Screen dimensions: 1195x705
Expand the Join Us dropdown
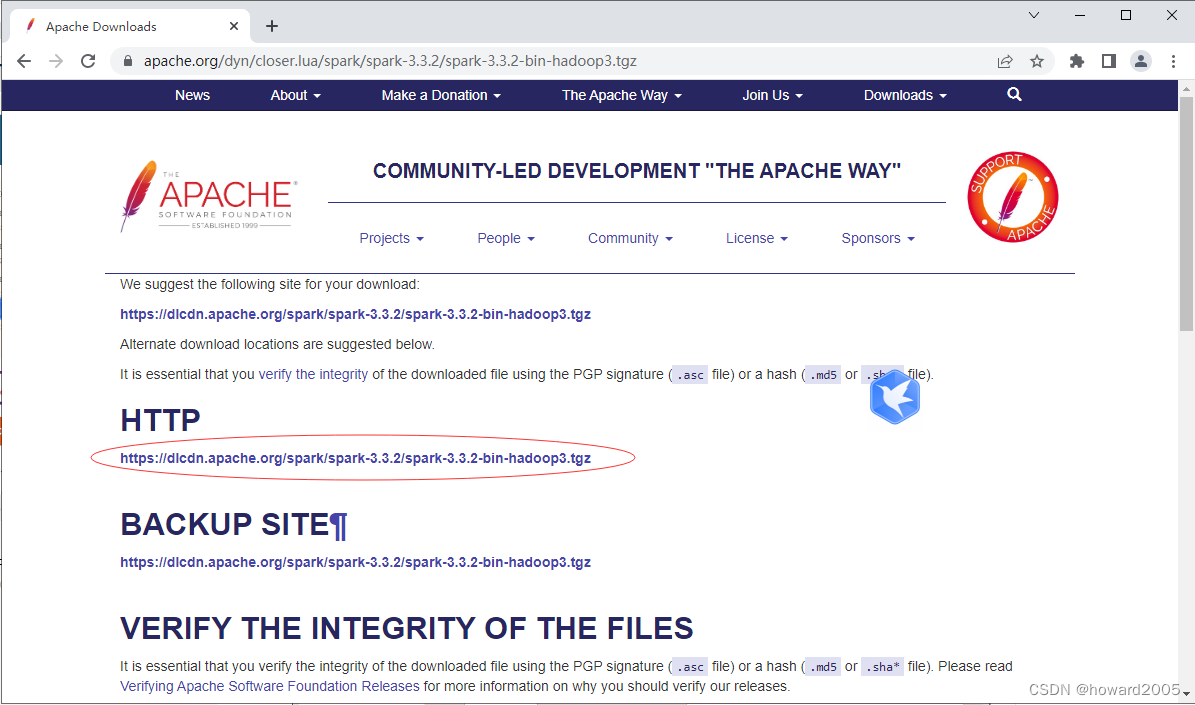(x=773, y=95)
